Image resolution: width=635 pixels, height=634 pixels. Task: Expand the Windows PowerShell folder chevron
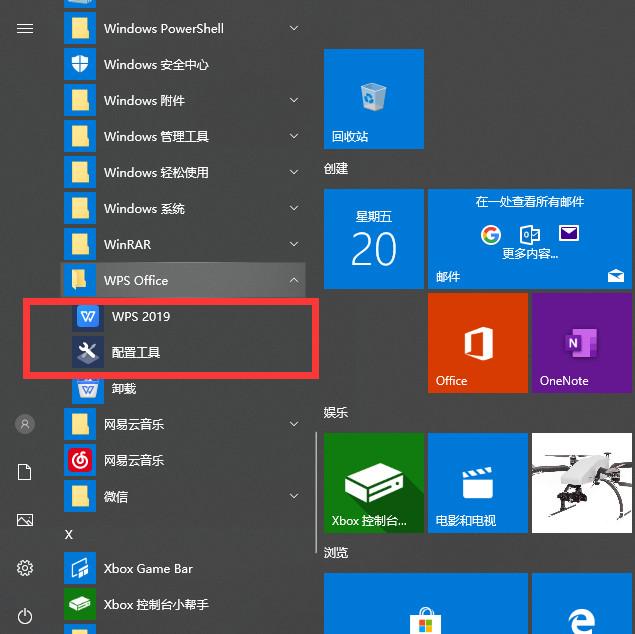point(294,28)
